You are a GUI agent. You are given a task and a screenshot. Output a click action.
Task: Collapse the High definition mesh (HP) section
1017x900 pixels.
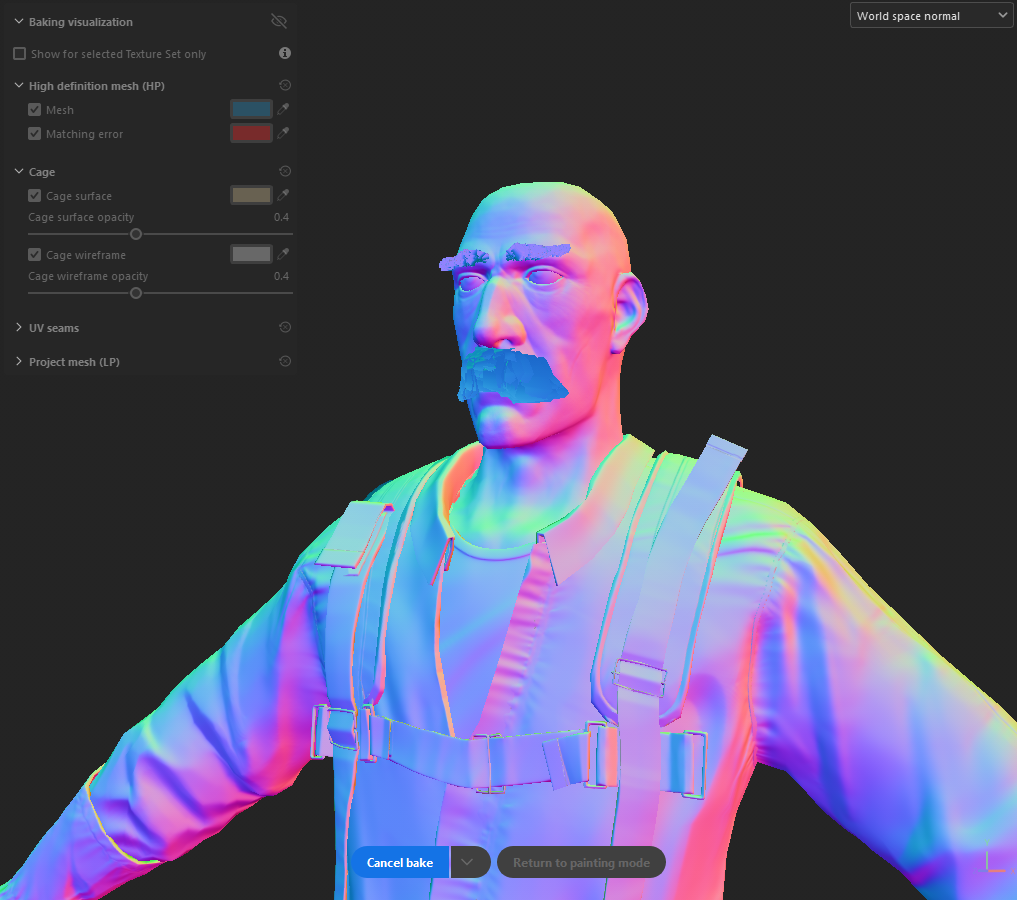(19, 86)
